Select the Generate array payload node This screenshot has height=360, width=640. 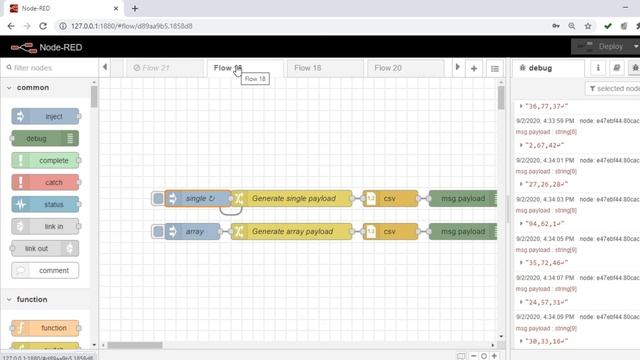click(x=291, y=231)
